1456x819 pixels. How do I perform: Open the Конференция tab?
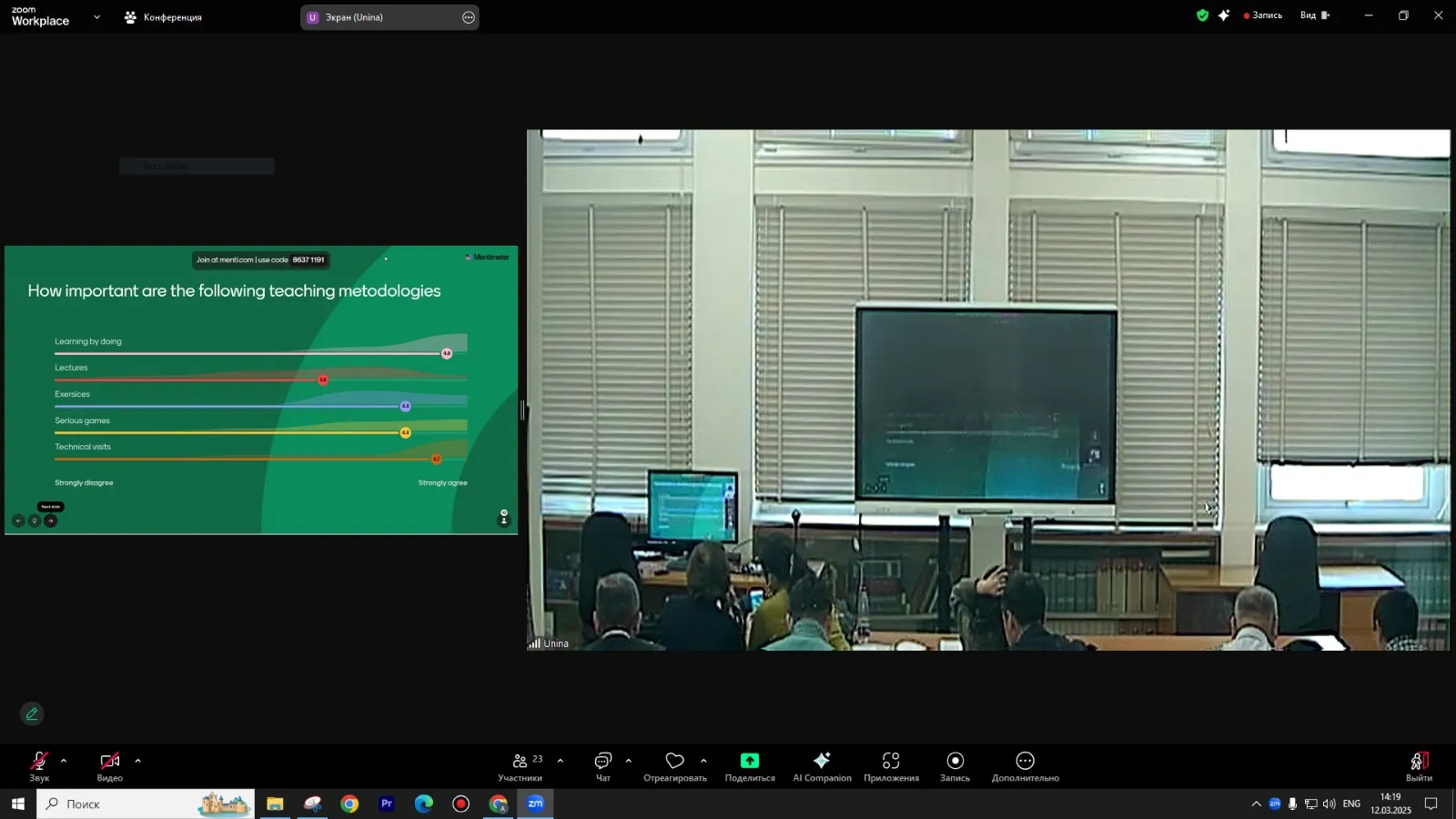tap(164, 17)
